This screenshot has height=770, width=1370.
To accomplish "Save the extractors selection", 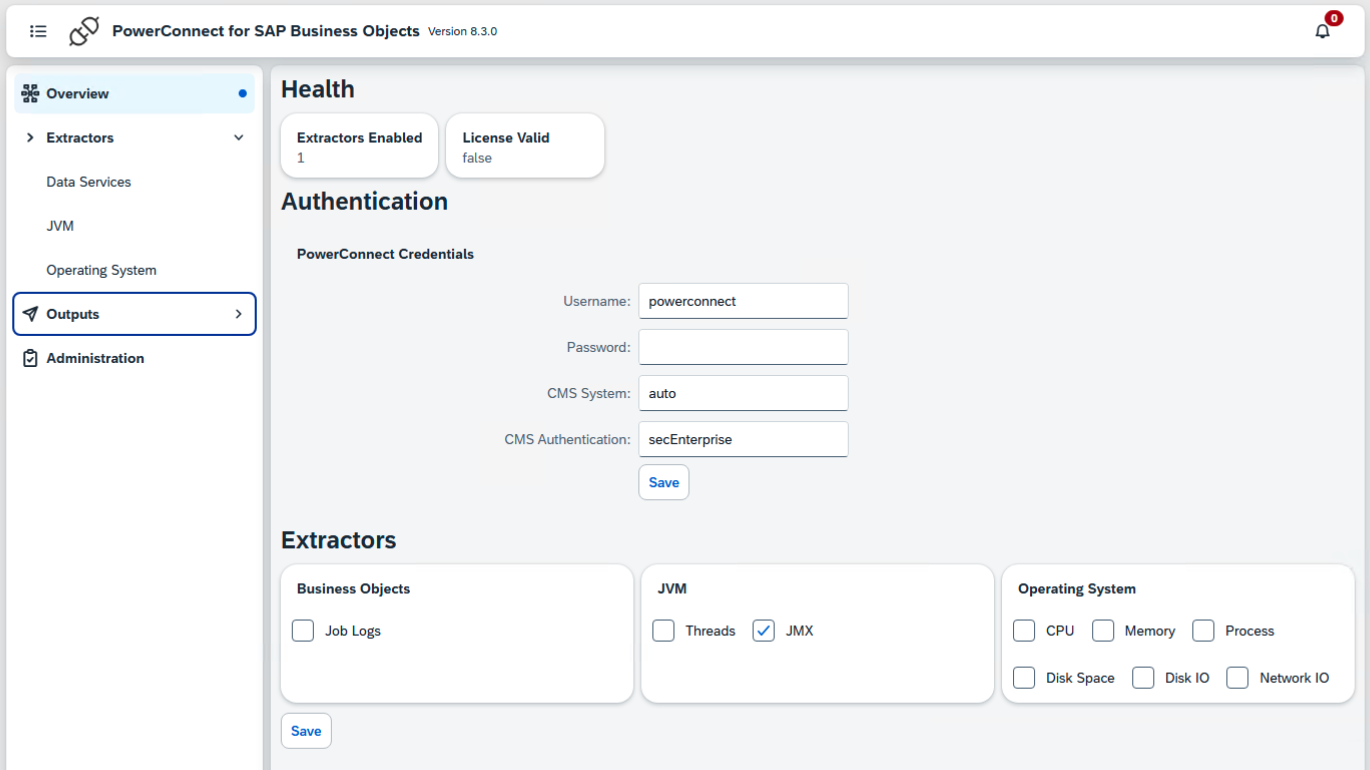I will click(x=306, y=731).
